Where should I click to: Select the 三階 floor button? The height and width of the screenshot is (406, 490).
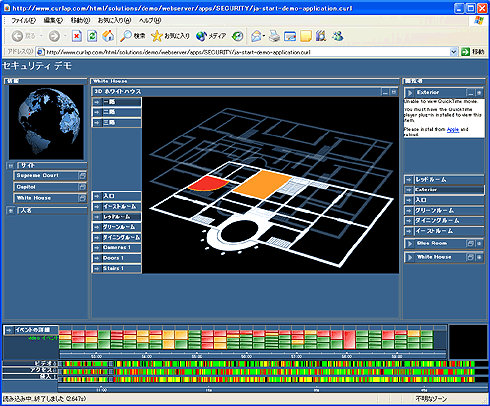117,123
